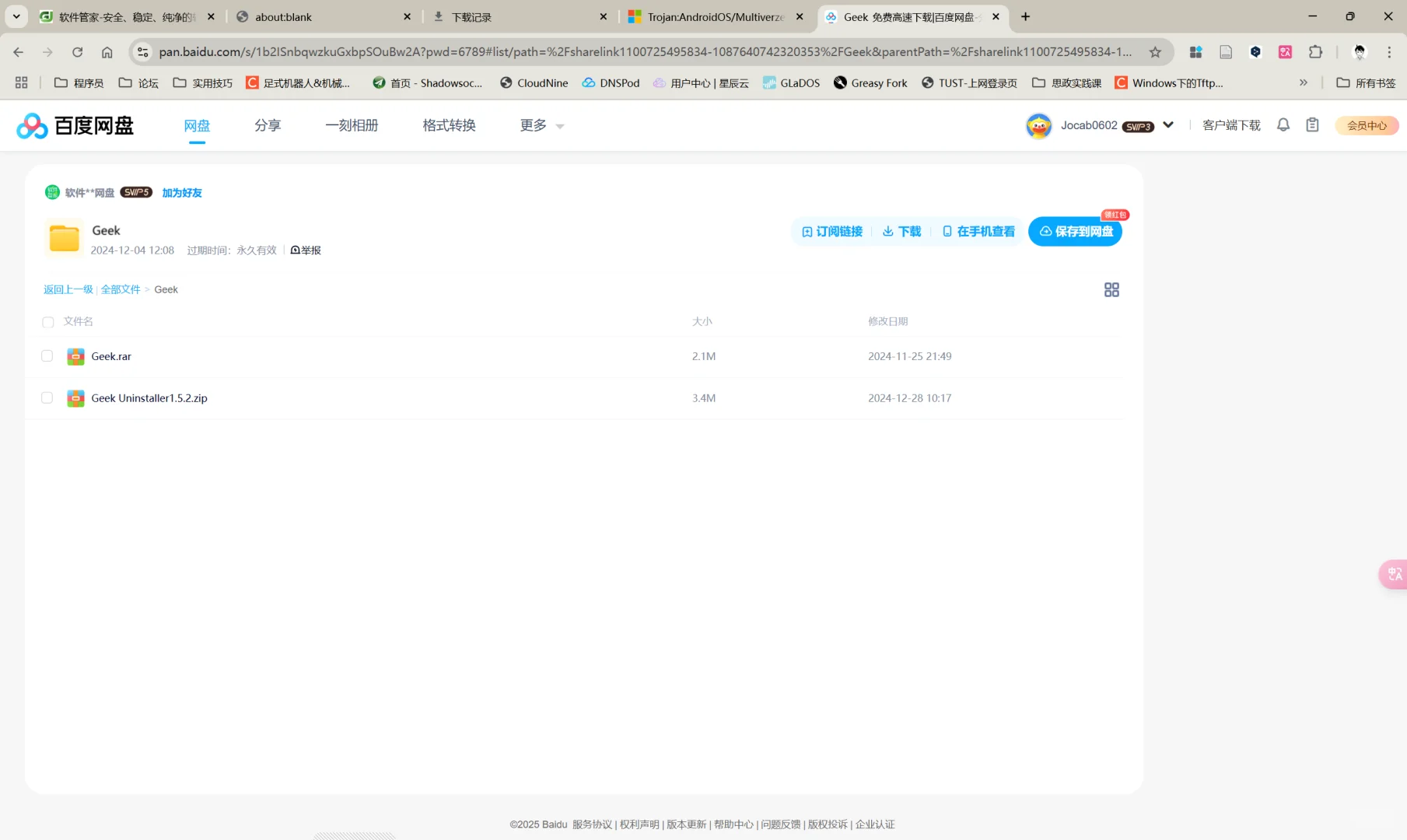Screen dimensions: 1407x840
Task: Click the 加为好友 link
Action: point(181,192)
